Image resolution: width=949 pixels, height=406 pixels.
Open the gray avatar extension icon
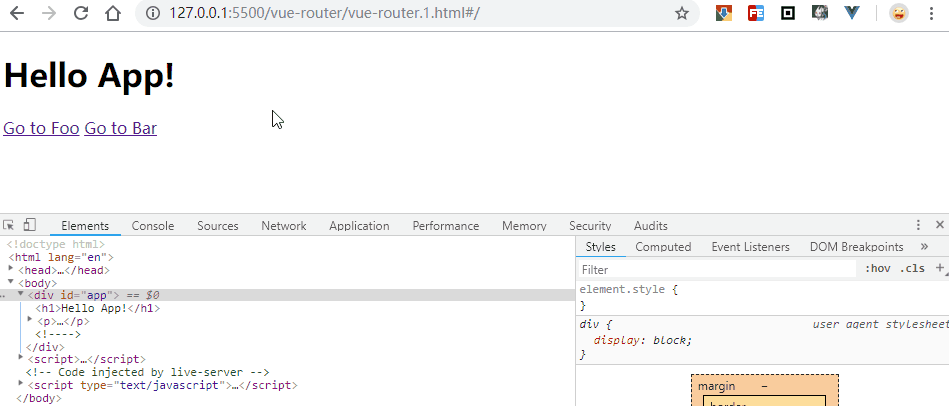[820, 13]
